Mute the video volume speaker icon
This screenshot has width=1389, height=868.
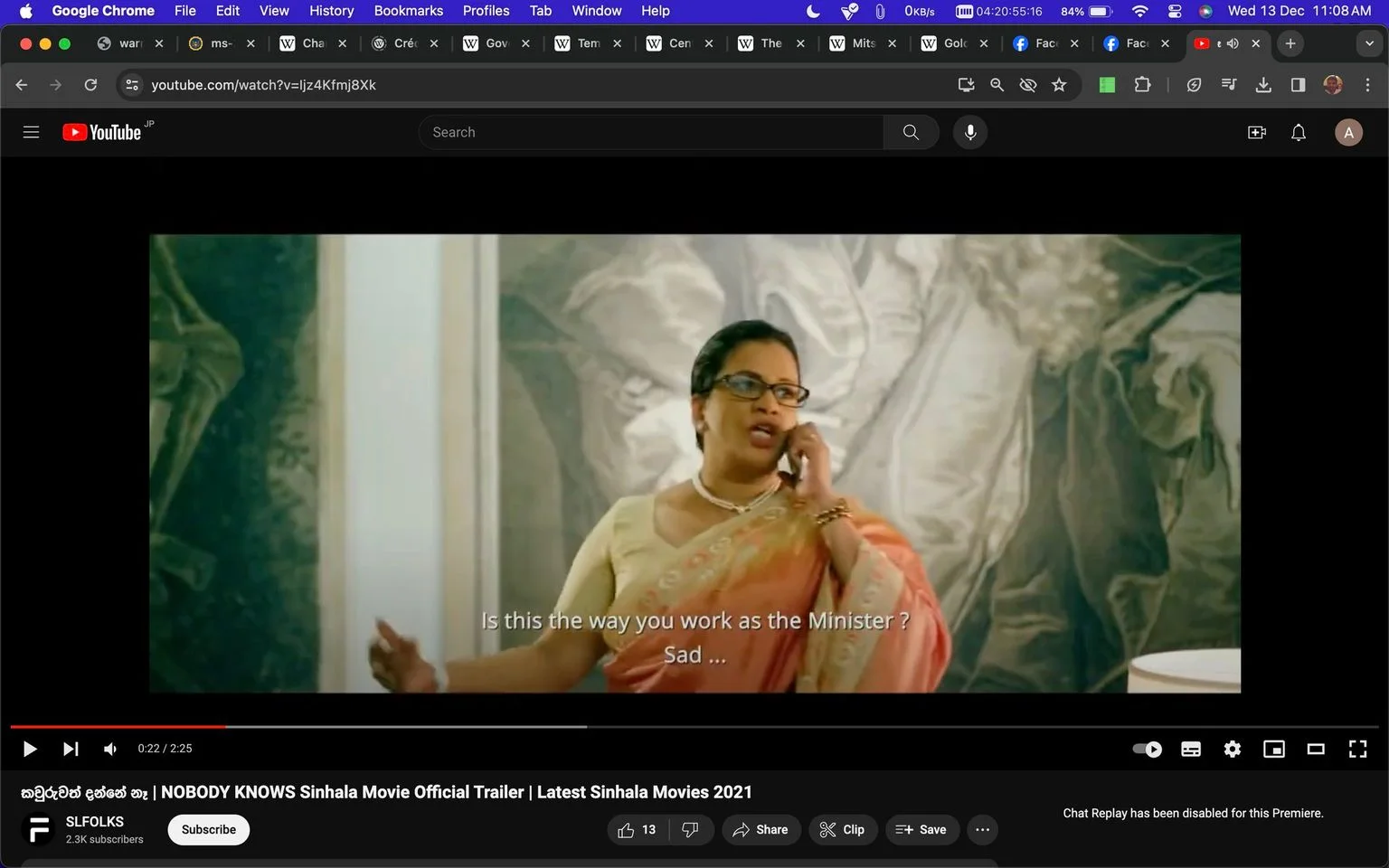(x=110, y=749)
